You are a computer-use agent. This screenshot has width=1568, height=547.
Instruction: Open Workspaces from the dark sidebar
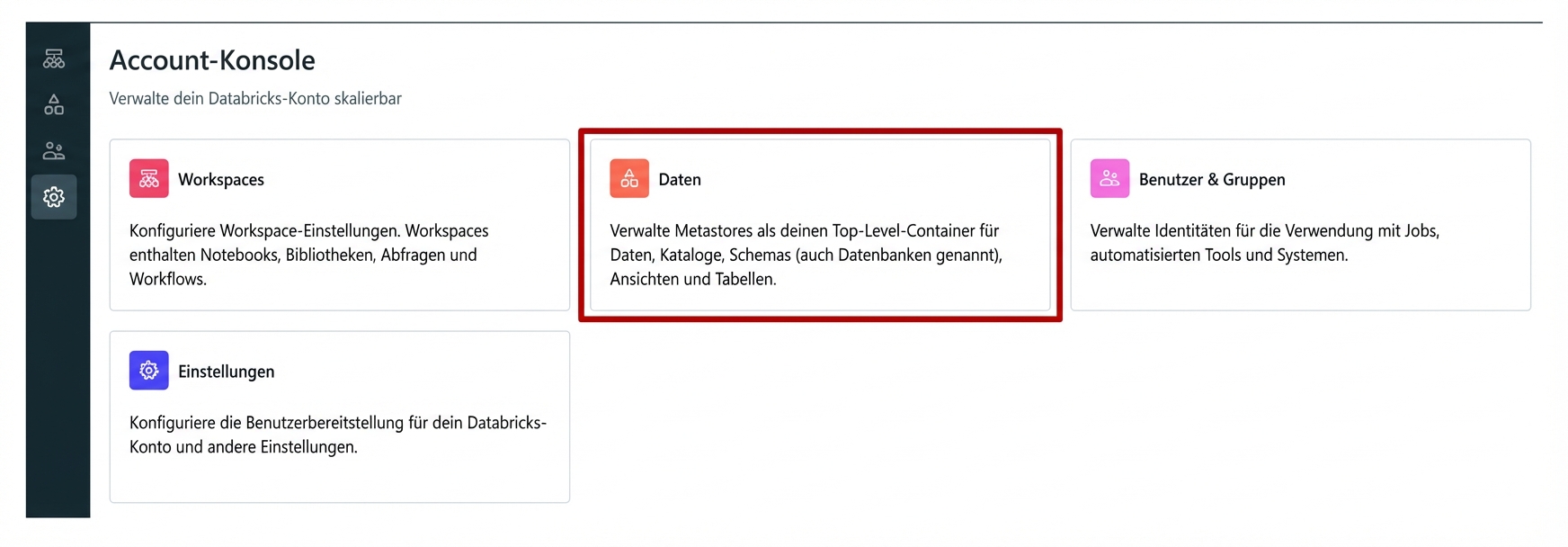(x=54, y=59)
